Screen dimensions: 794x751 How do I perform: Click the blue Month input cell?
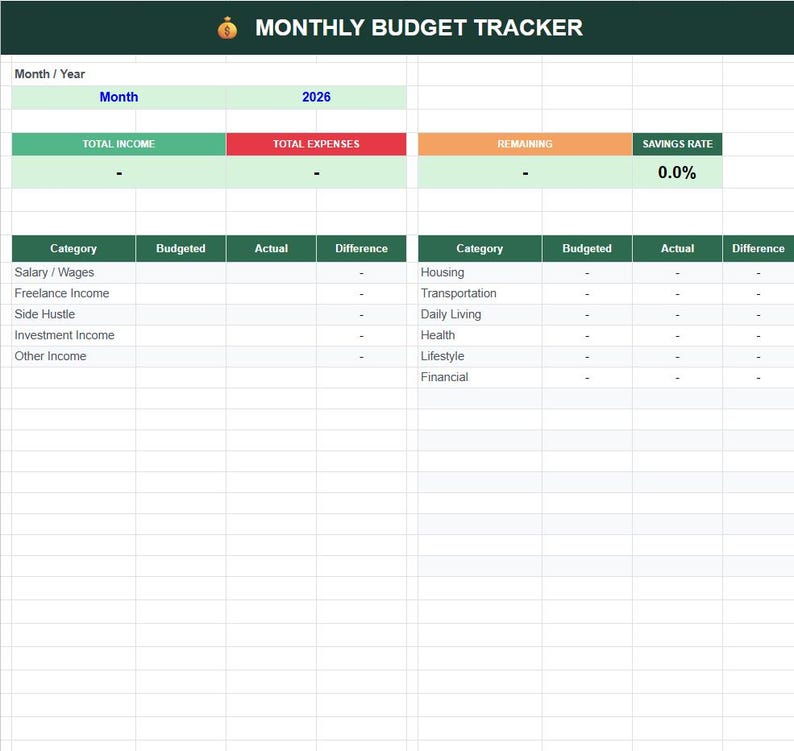118,97
